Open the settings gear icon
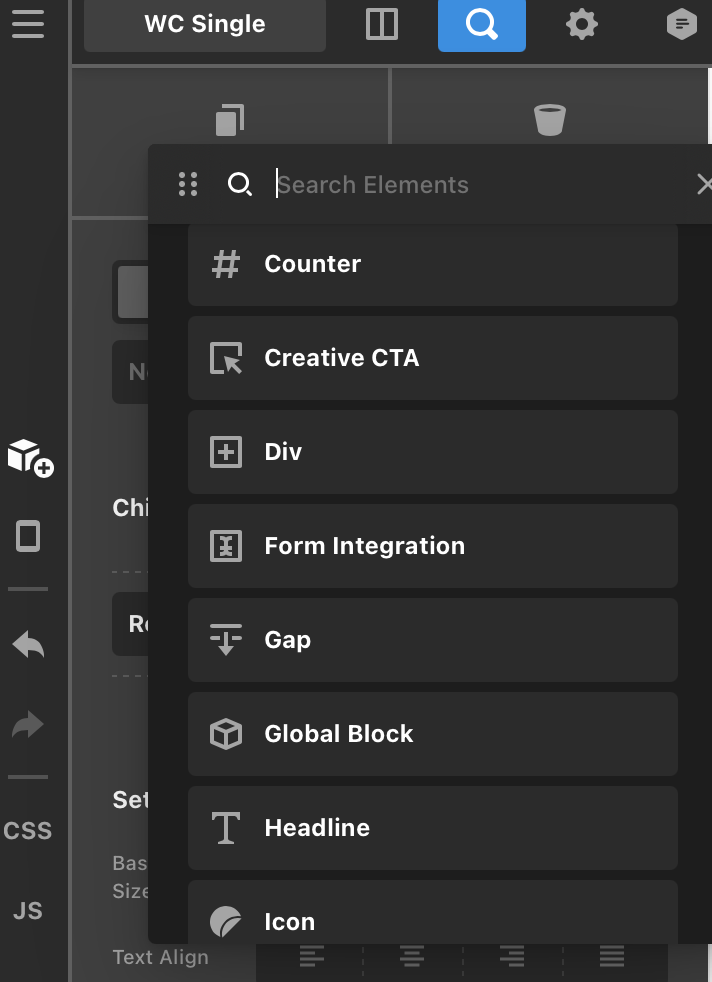 coord(582,24)
